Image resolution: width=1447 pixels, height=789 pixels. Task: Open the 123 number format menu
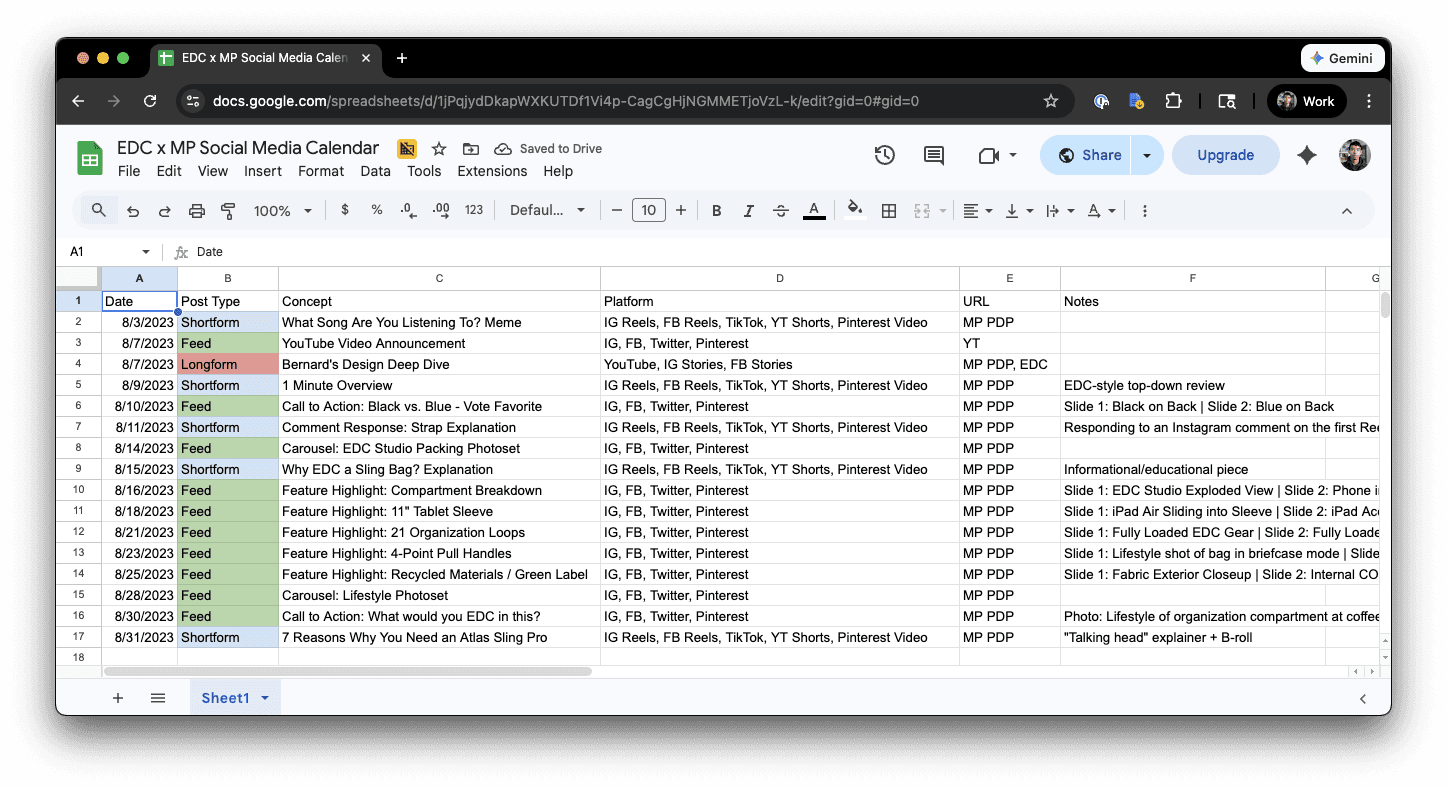pyautogui.click(x=474, y=210)
